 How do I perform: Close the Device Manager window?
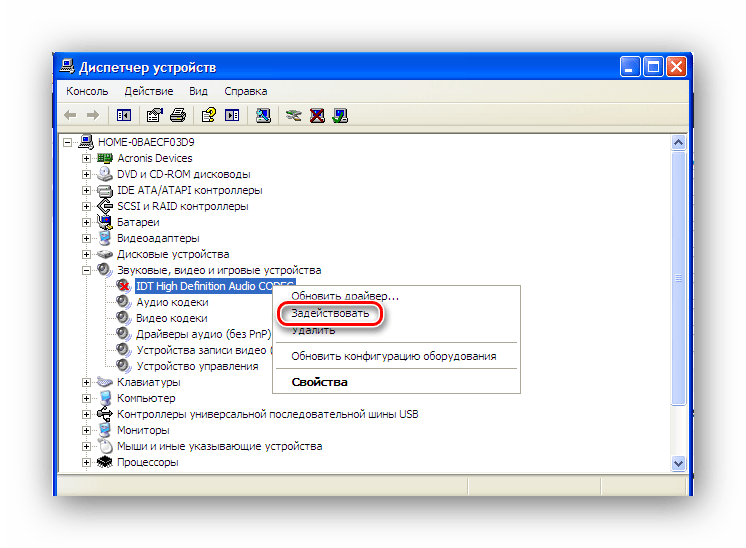tap(676, 67)
